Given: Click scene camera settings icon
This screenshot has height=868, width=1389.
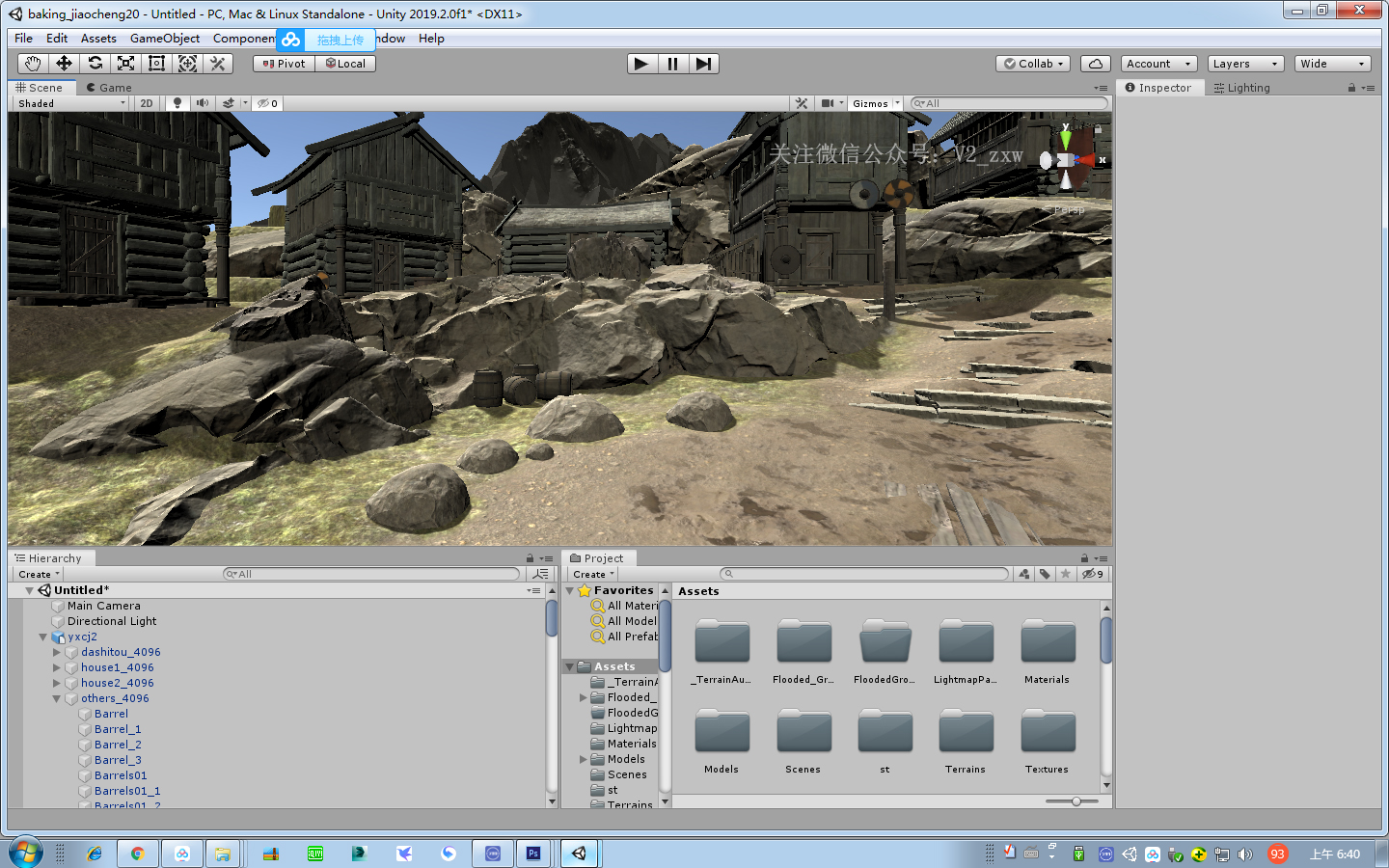Looking at the screenshot, I should coord(828,103).
